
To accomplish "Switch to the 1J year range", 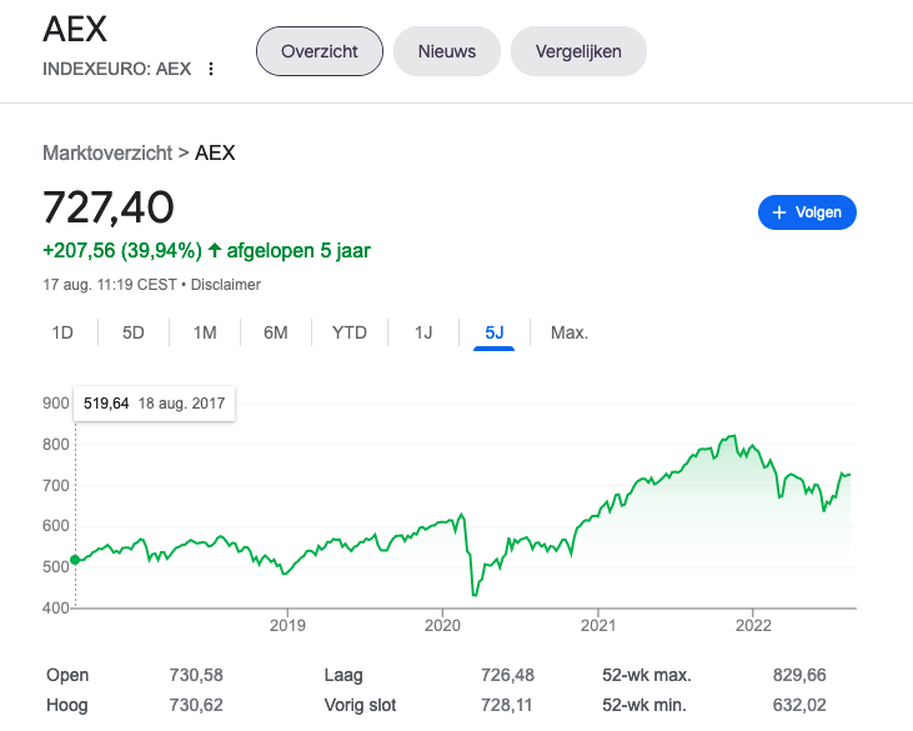I will (x=423, y=333).
